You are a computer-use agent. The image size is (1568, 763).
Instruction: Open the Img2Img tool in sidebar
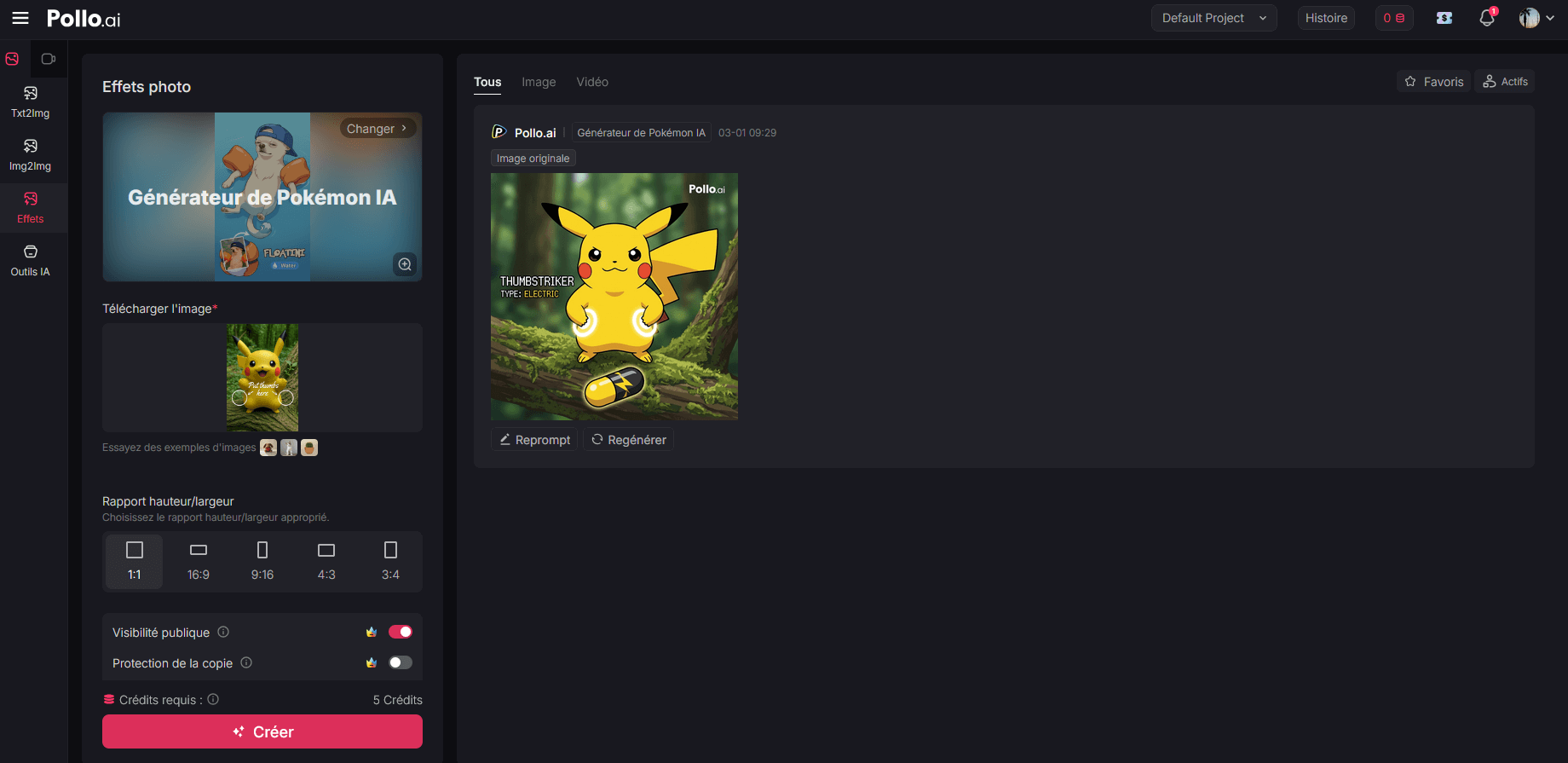[31, 154]
